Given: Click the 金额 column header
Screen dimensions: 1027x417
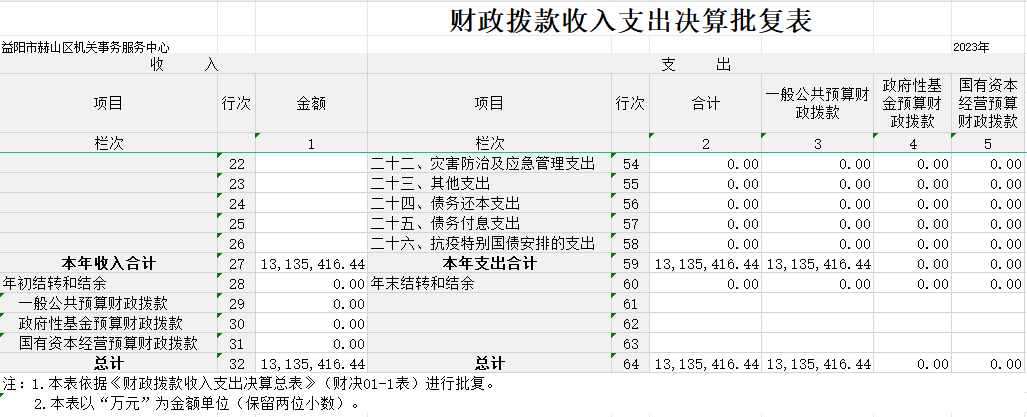Looking at the screenshot, I should coord(311,103).
